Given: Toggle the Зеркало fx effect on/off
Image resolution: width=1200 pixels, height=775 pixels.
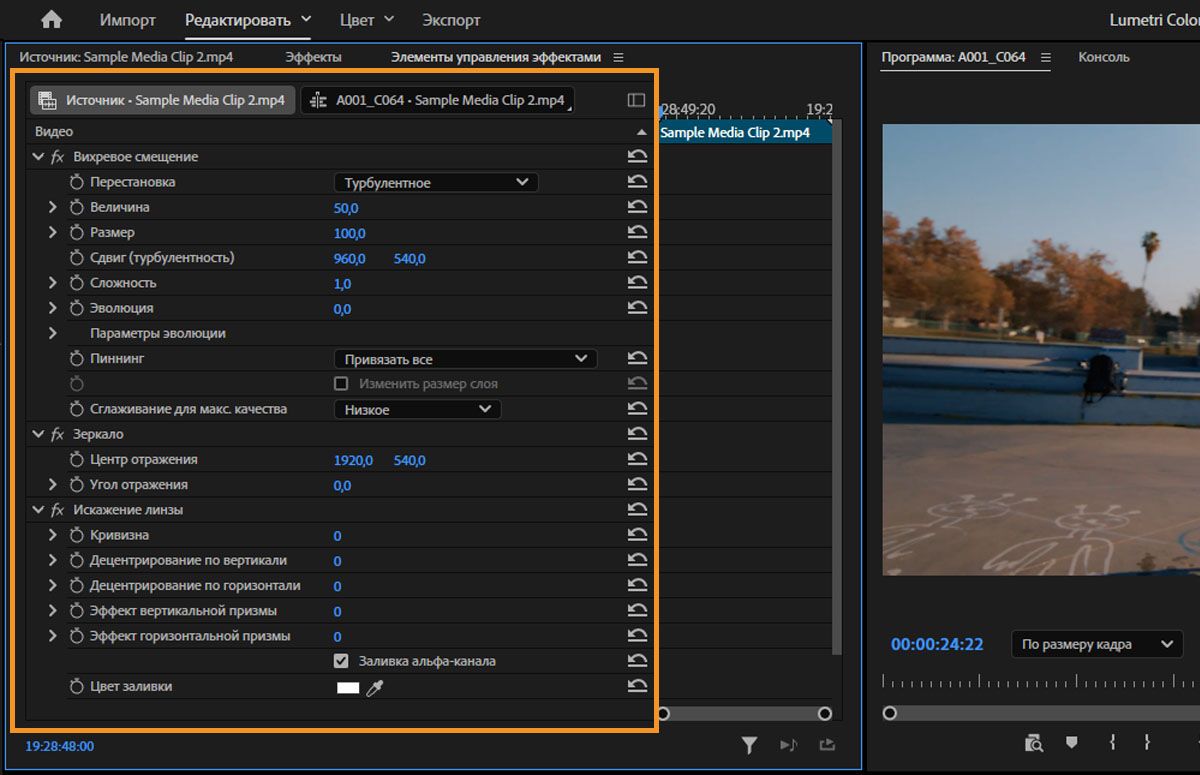Looking at the screenshot, I should click(x=57, y=434).
